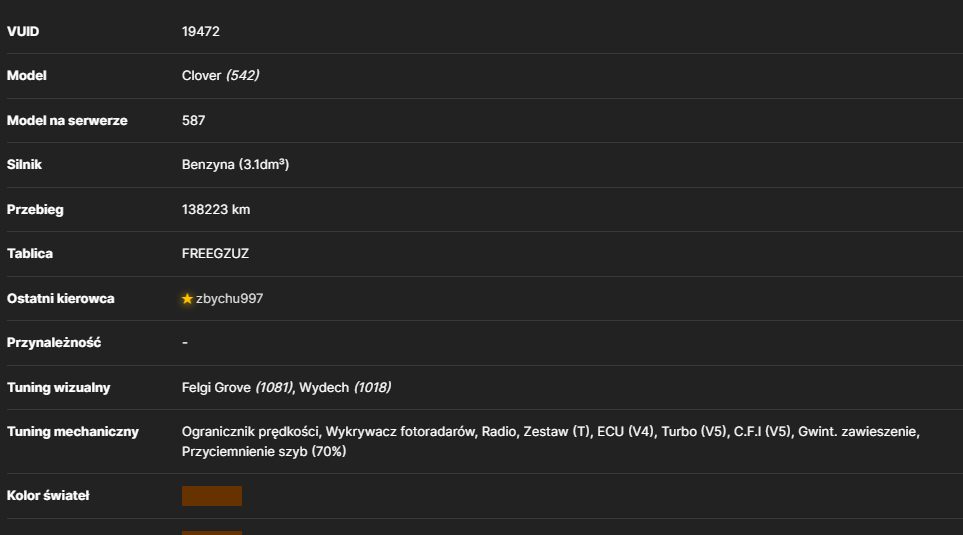Image resolution: width=963 pixels, height=535 pixels.
Task: Click Przyciemnienie szyb (70%) text
Action: click(x=264, y=451)
